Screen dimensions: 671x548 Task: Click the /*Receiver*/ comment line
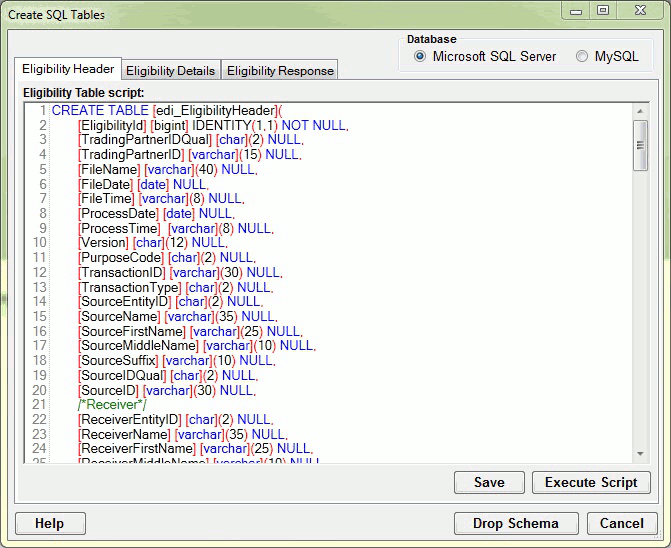(x=112, y=405)
